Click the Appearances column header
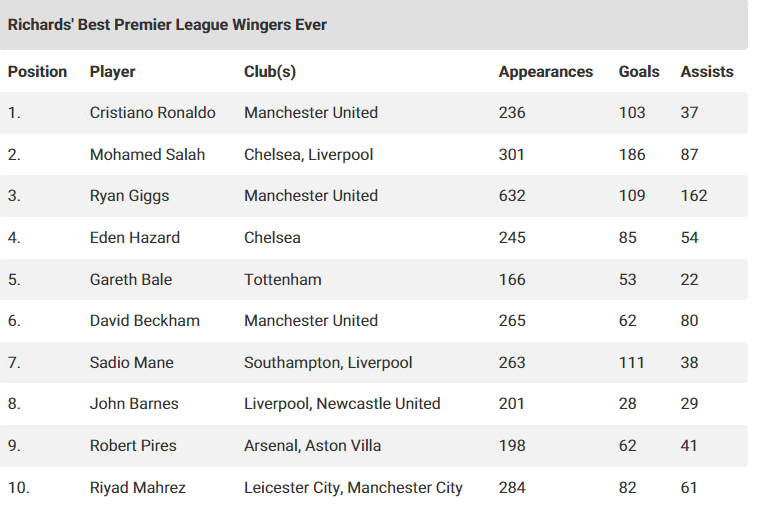Viewport: 757px width, 519px height. pyautogui.click(x=546, y=71)
